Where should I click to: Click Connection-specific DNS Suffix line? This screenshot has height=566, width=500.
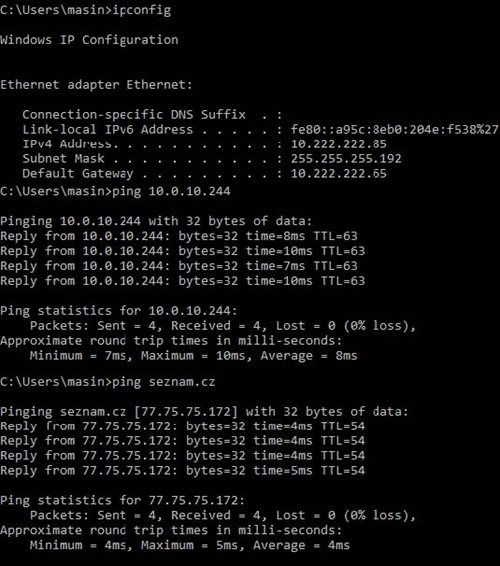[x=152, y=114]
